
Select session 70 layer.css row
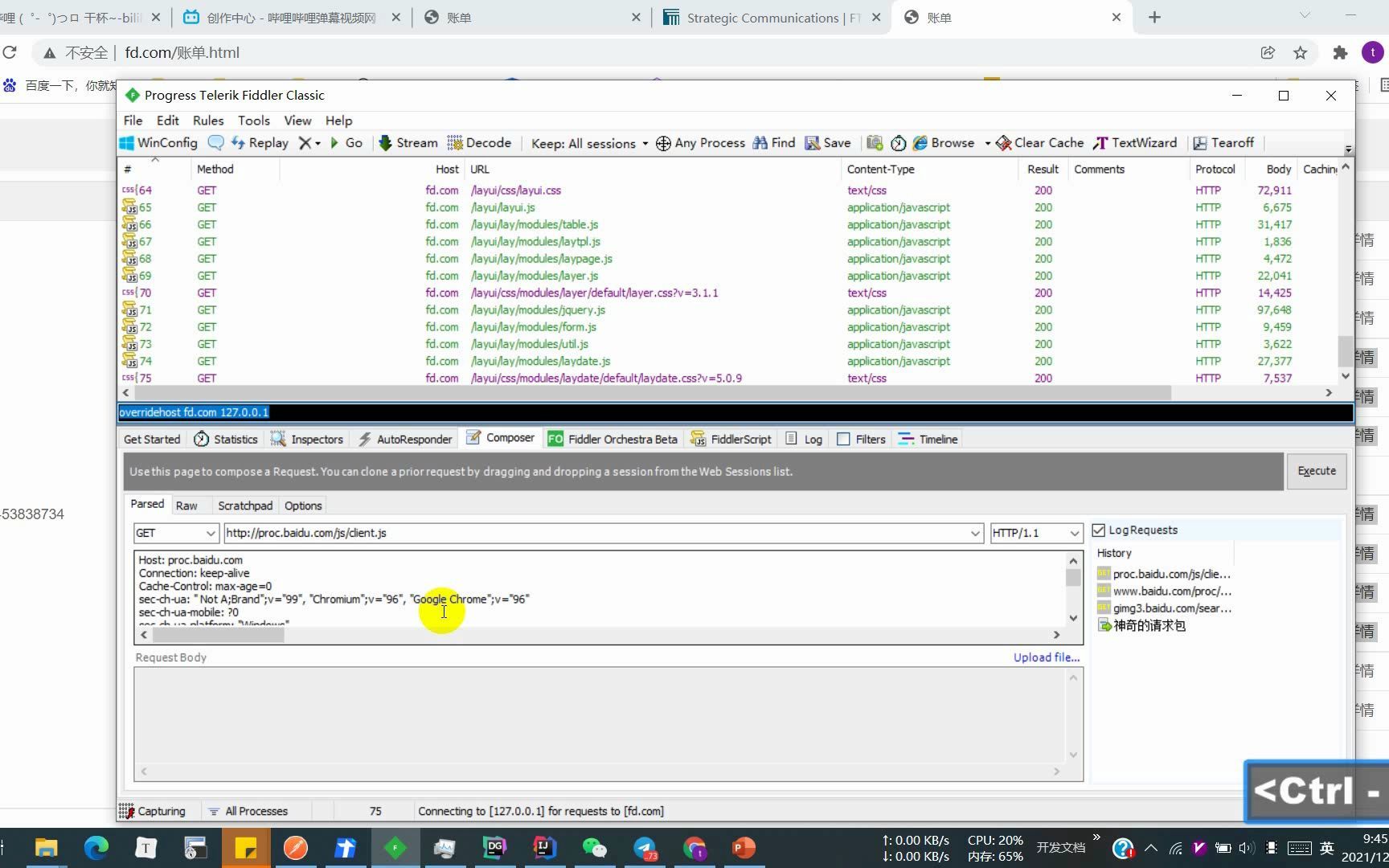click(727, 293)
